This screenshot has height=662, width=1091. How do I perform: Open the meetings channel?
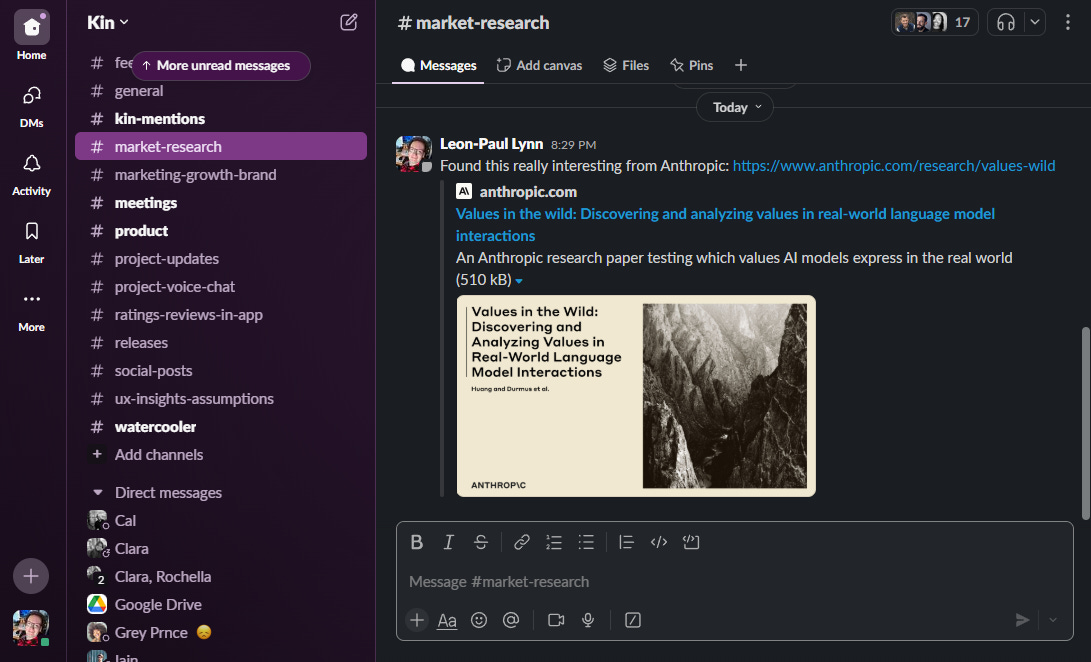(x=221, y=203)
